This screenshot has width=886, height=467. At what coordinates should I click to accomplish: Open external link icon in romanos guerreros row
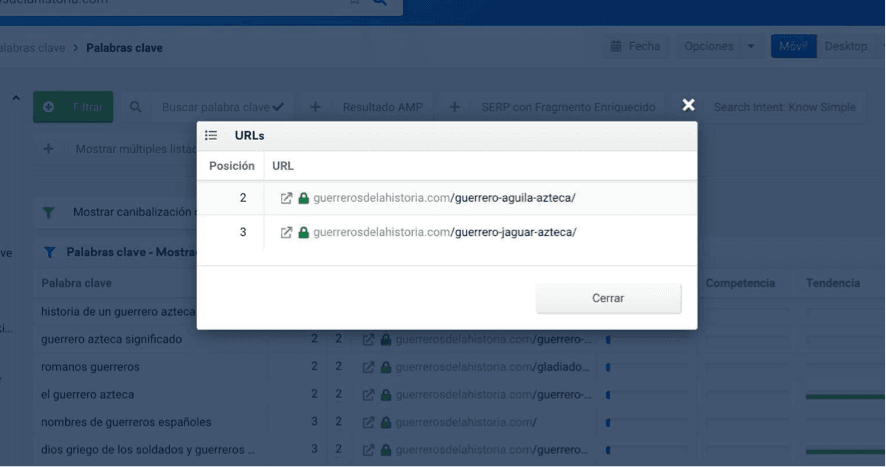click(368, 367)
